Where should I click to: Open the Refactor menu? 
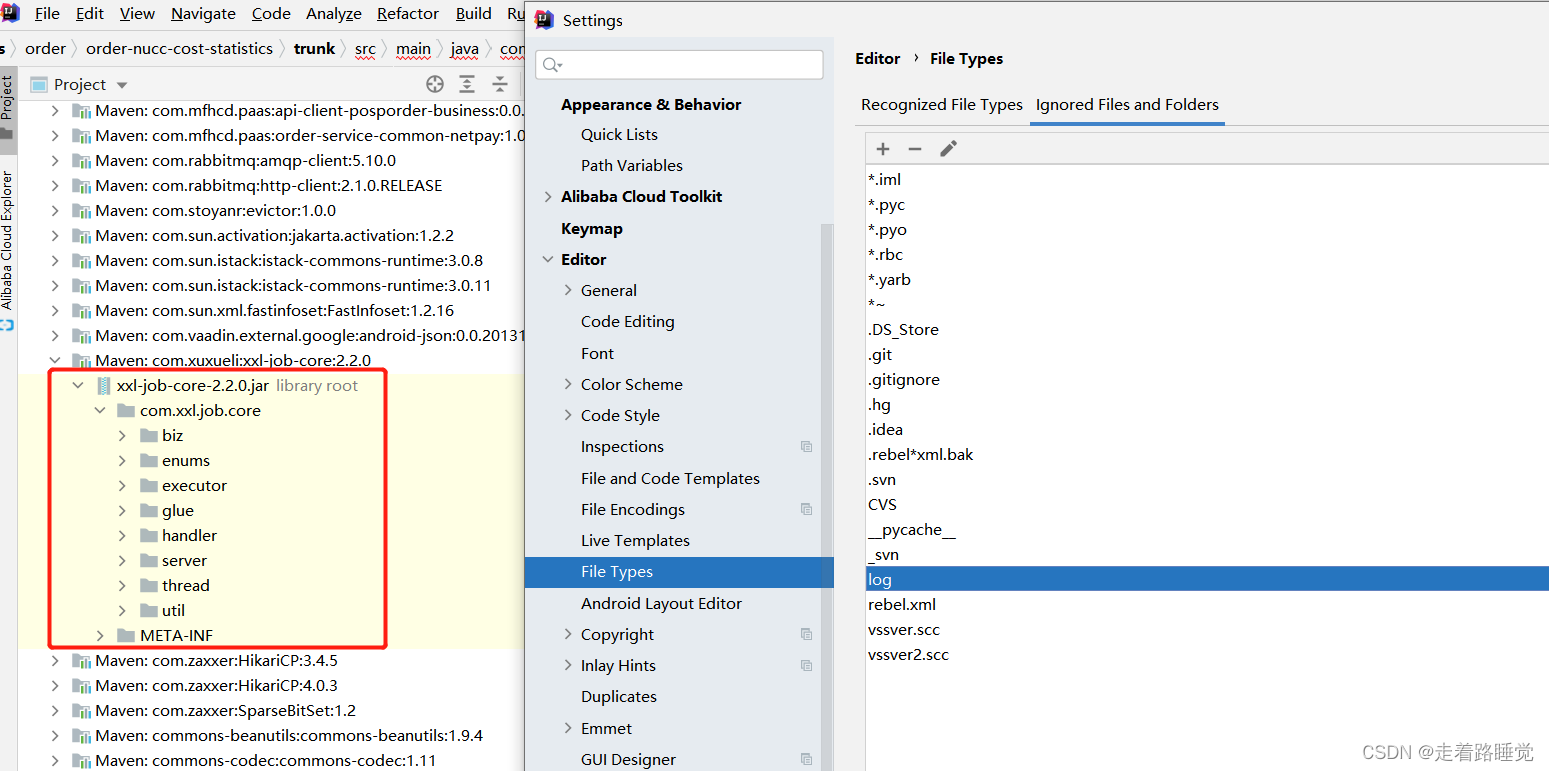[408, 14]
